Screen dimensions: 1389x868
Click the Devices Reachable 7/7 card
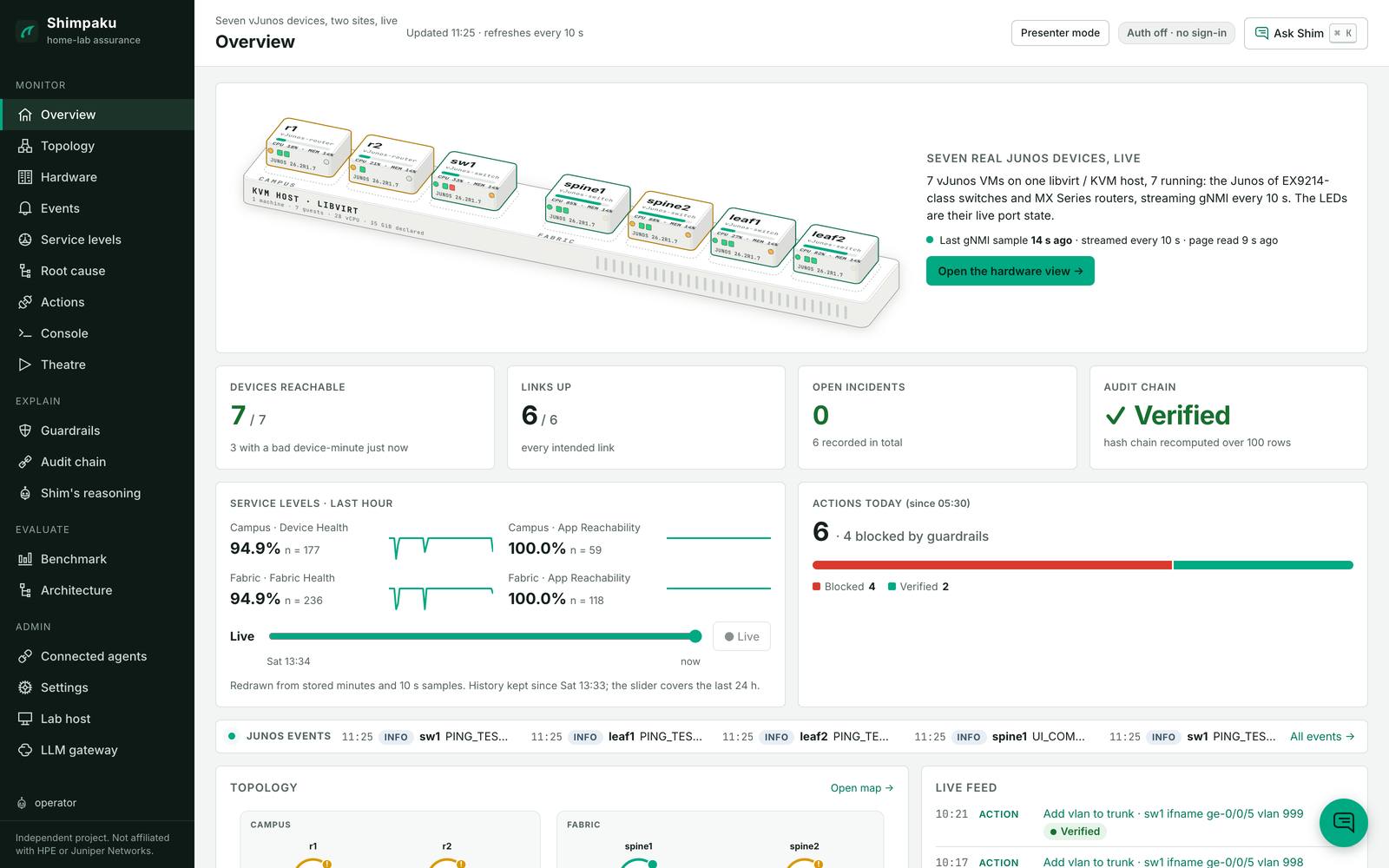(x=355, y=418)
